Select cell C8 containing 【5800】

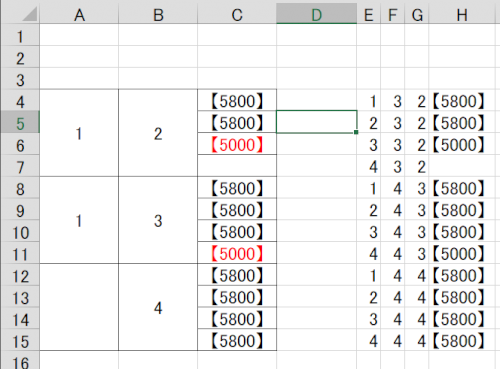pos(237,188)
